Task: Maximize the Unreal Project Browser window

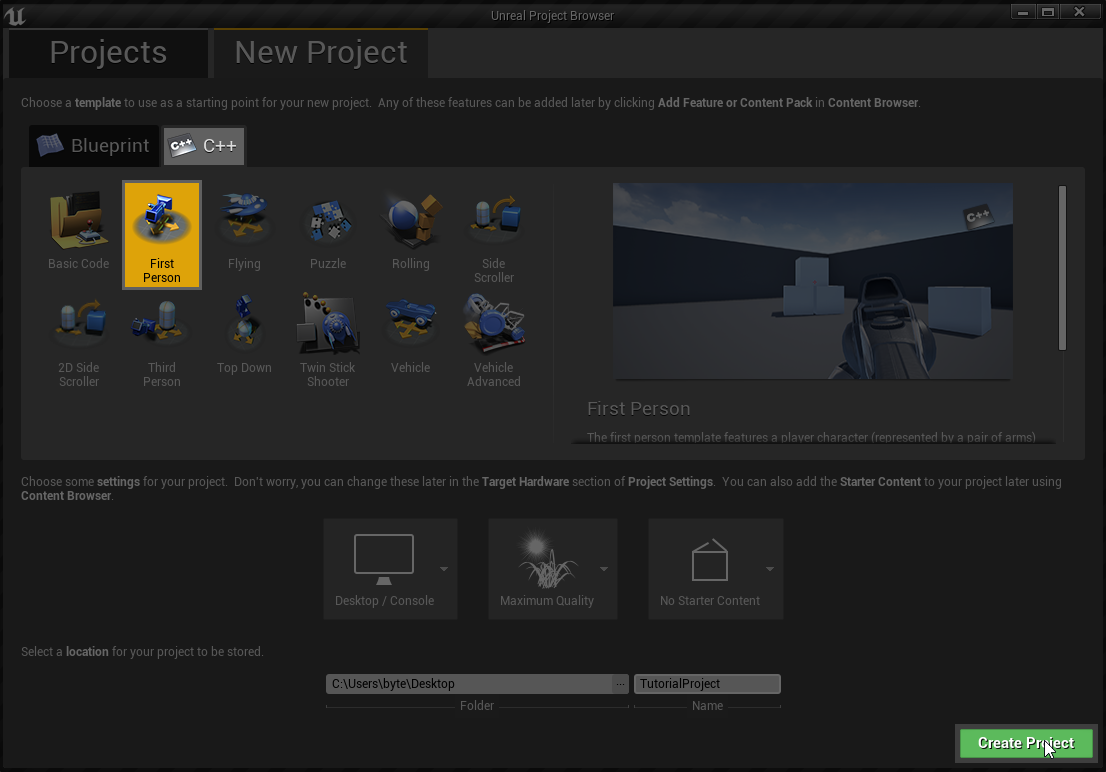Action: 1048,12
